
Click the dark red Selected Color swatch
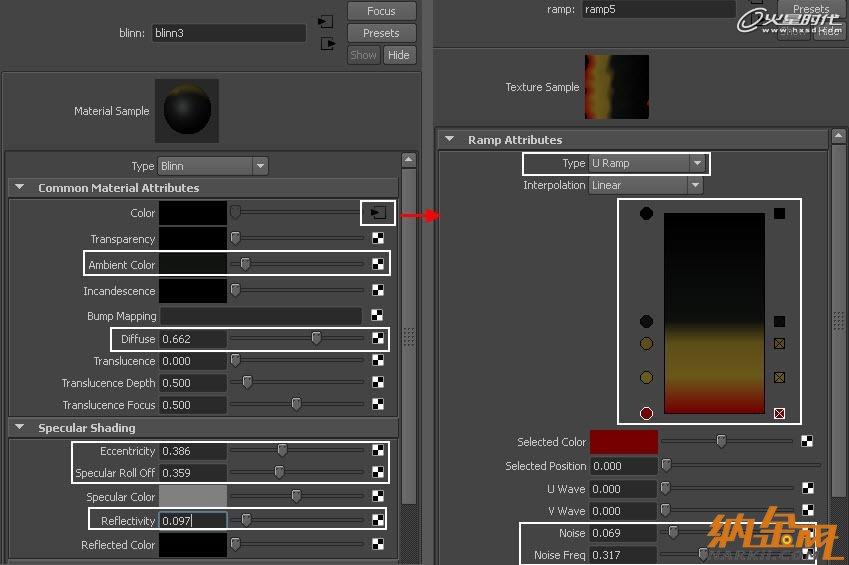(624, 441)
